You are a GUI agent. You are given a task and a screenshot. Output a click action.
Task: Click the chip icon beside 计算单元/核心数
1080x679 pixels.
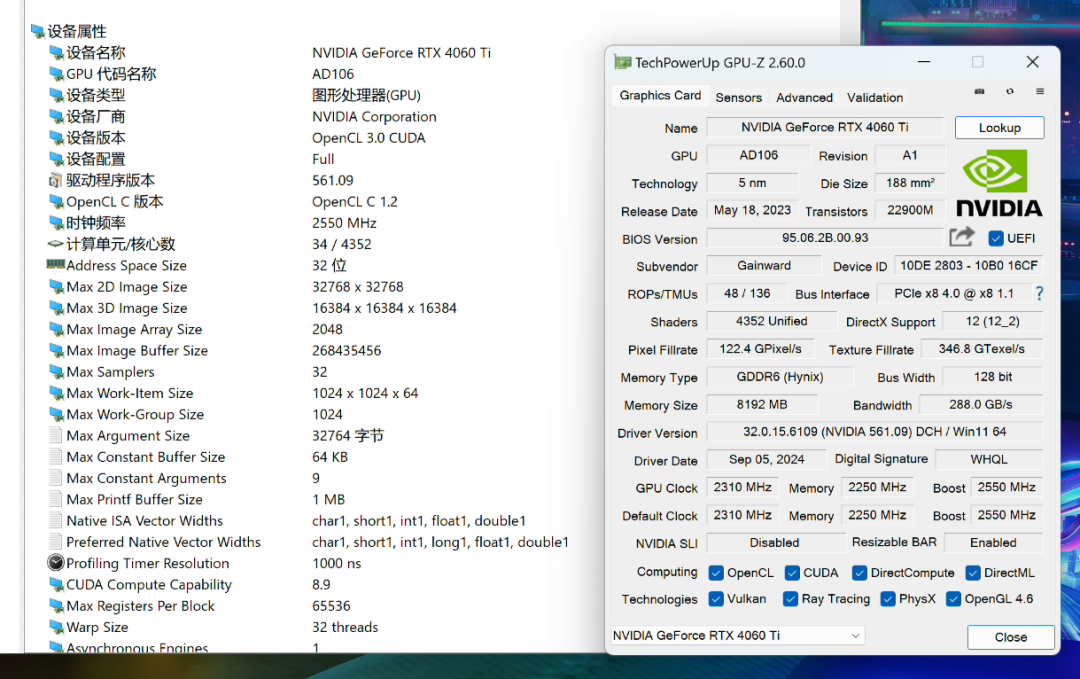56,244
